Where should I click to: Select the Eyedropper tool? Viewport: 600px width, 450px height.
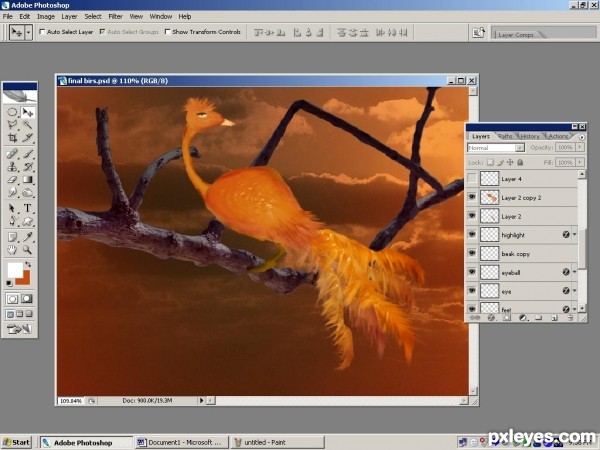coord(28,237)
